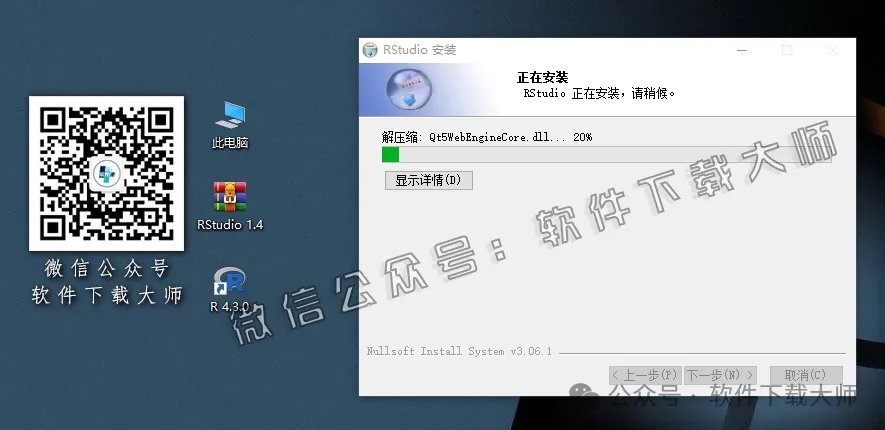Close the RStudio installer window
This screenshot has height=430, width=885.
tap(833, 50)
